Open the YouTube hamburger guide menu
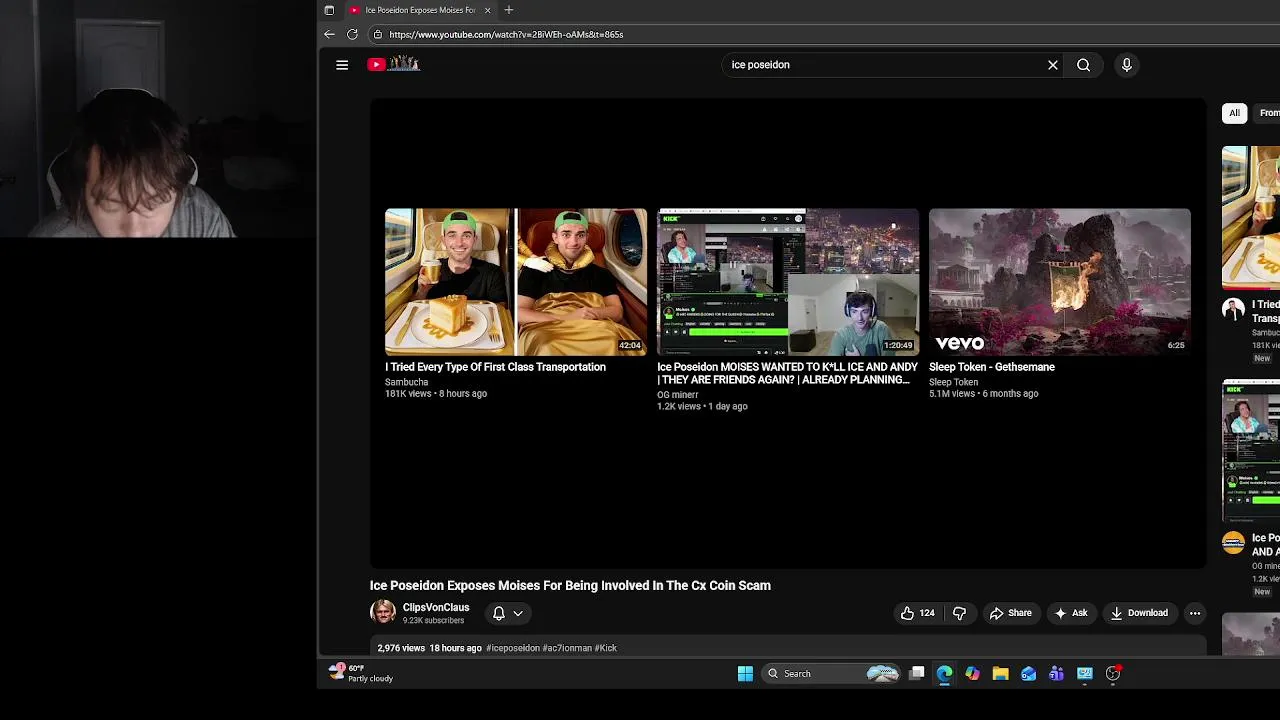The width and height of the screenshot is (1280, 720). point(342,65)
